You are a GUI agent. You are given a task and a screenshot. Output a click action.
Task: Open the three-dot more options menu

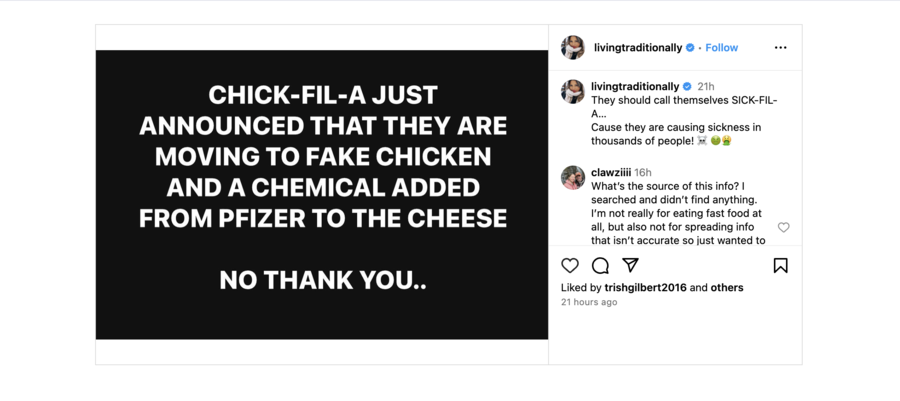point(780,47)
